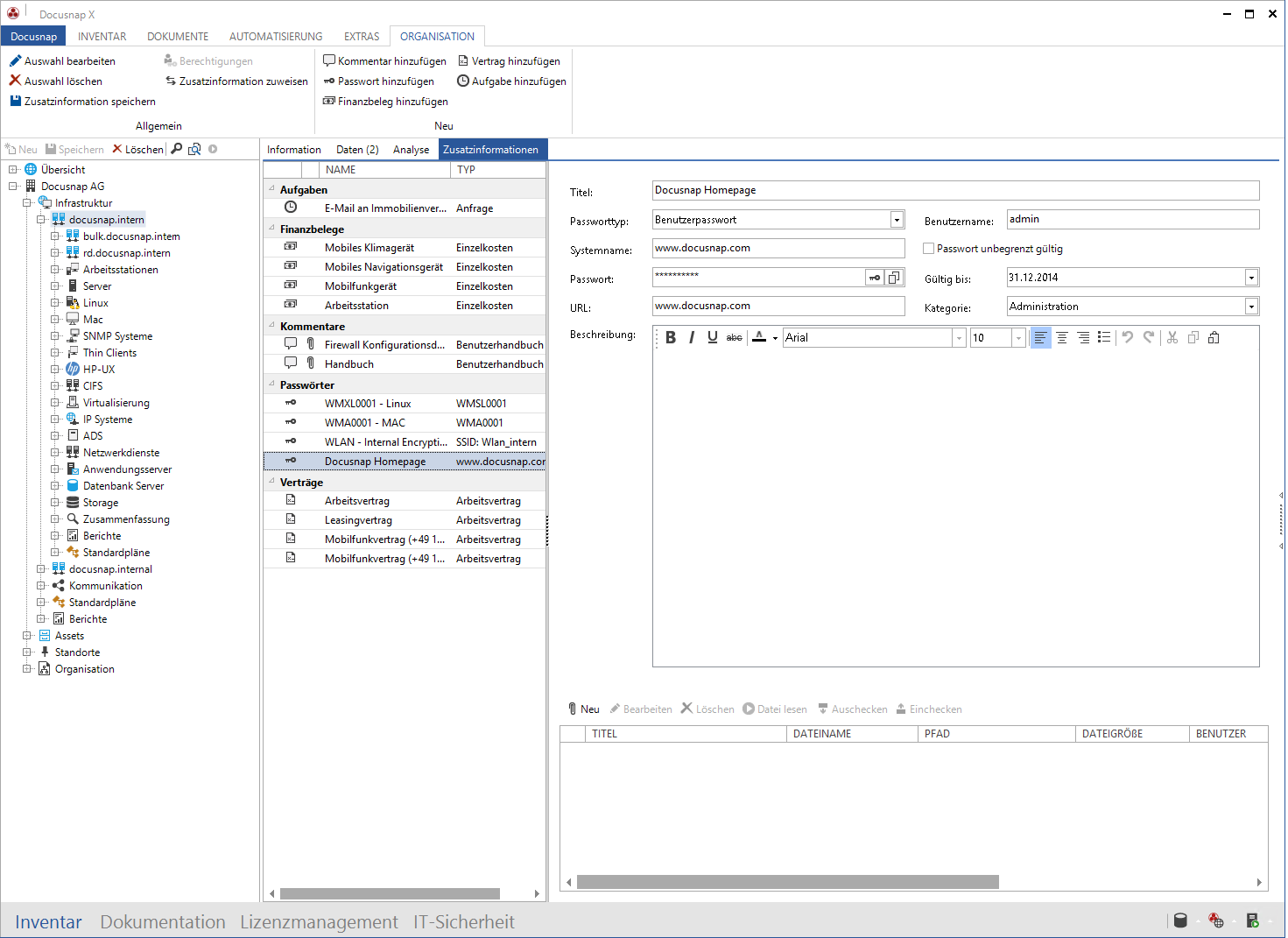
Task: Click Aufgabe hinzufügen in the ribbon
Action: coord(512,81)
